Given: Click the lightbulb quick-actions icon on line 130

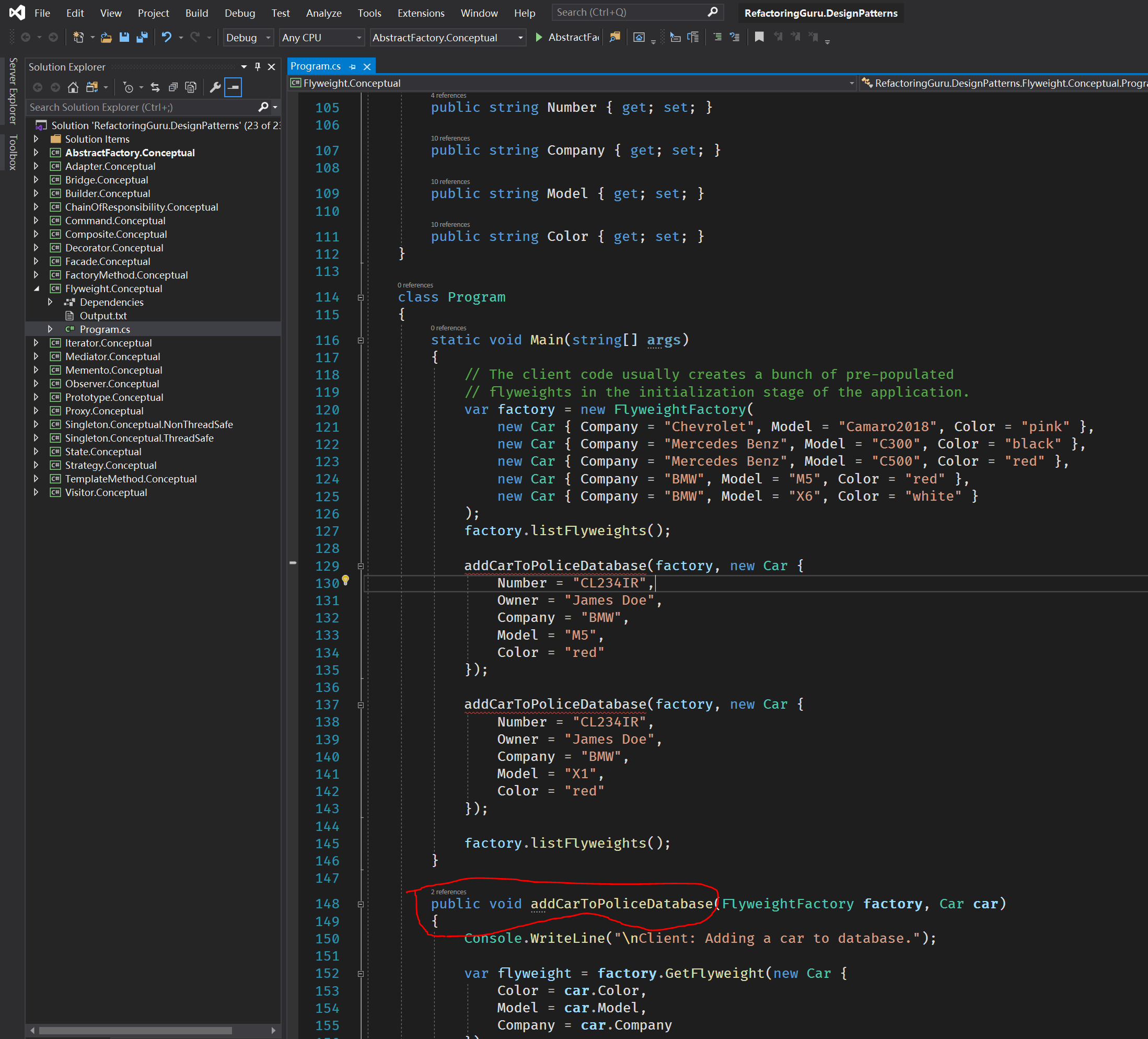Looking at the screenshot, I should point(345,581).
